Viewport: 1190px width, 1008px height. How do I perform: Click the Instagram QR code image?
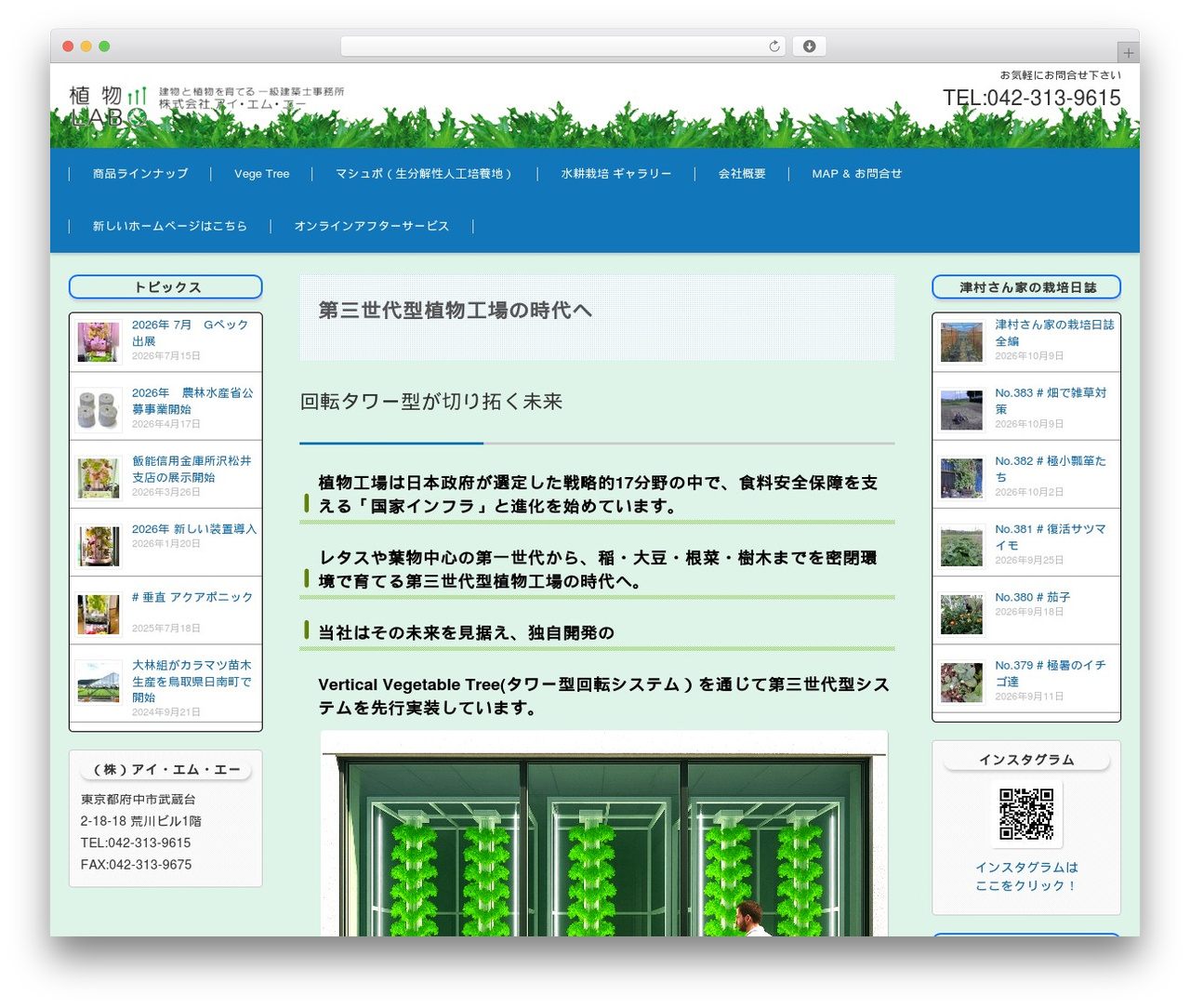1026,814
